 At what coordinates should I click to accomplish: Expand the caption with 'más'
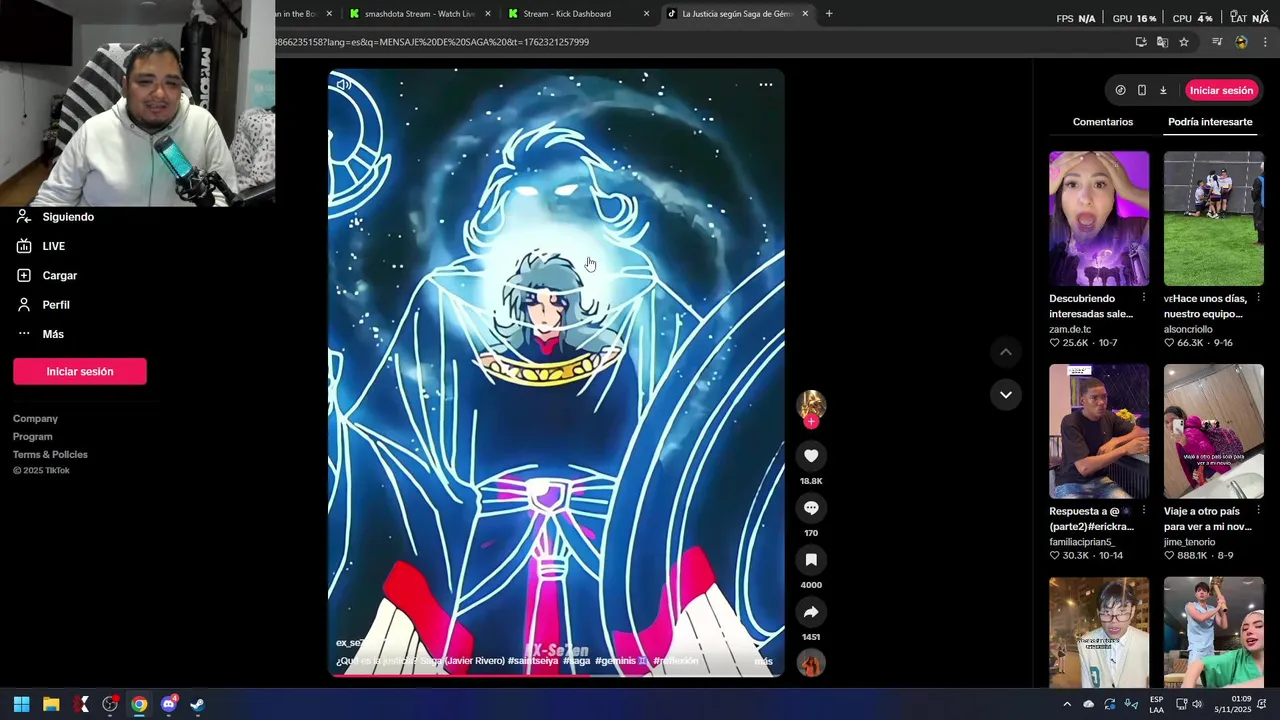click(x=763, y=661)
